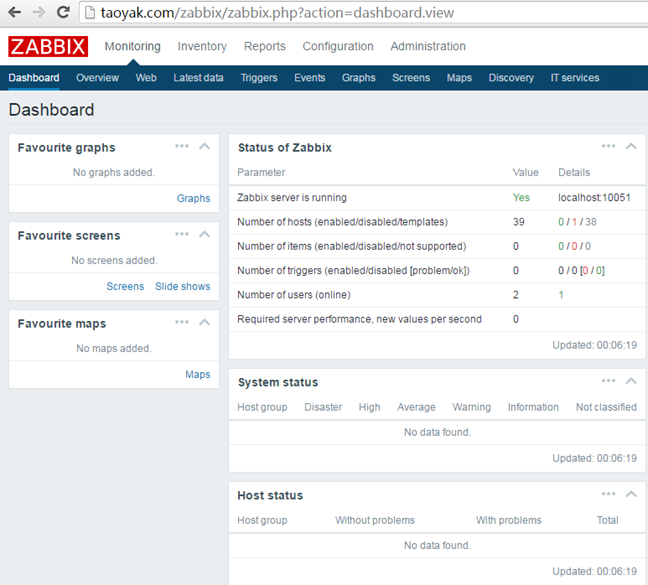The width and height of the screenshot is (648, 585).
Task: Open the Events tab
Action: coord(310,78)
